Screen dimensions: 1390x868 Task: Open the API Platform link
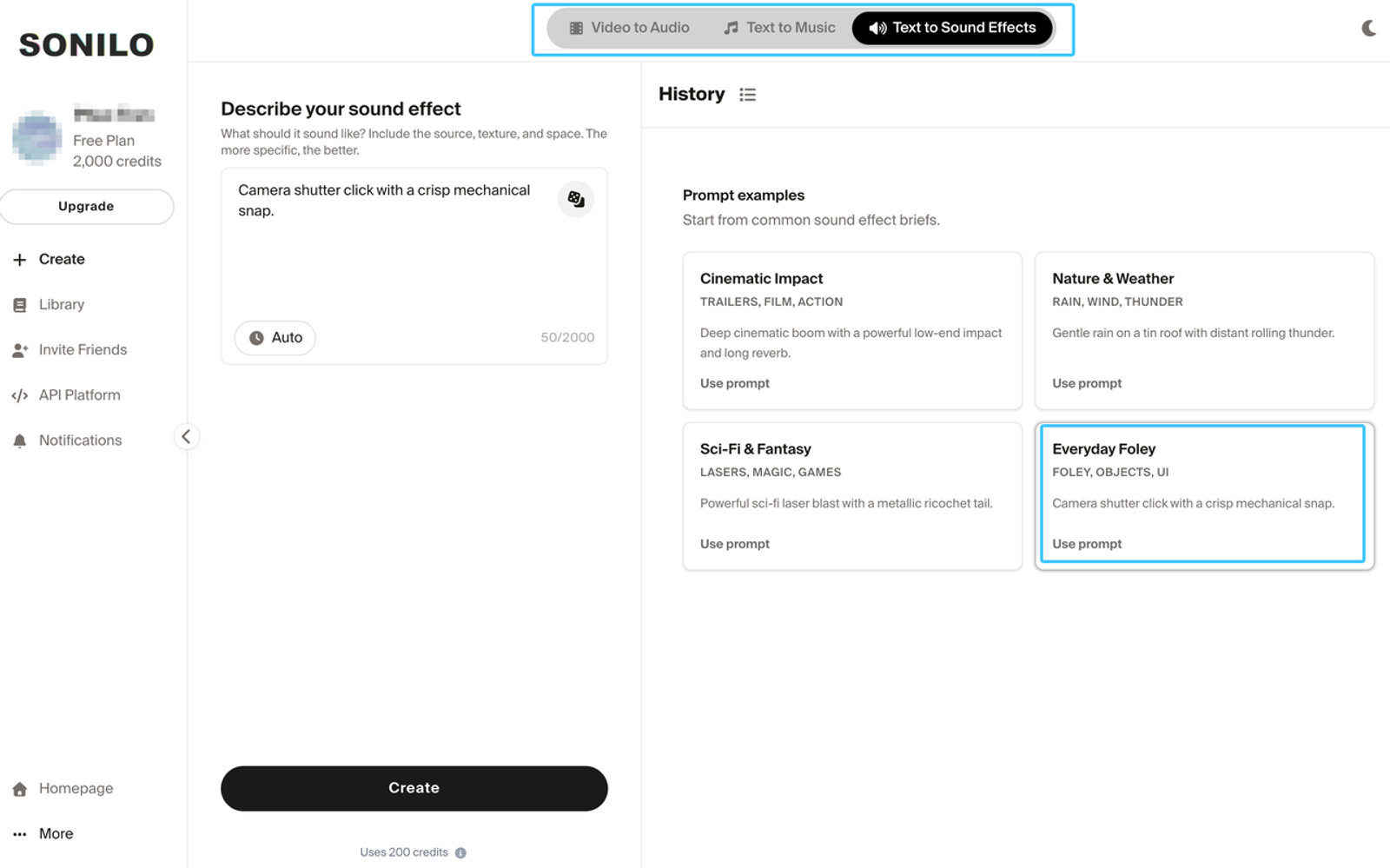pos(79,395)
